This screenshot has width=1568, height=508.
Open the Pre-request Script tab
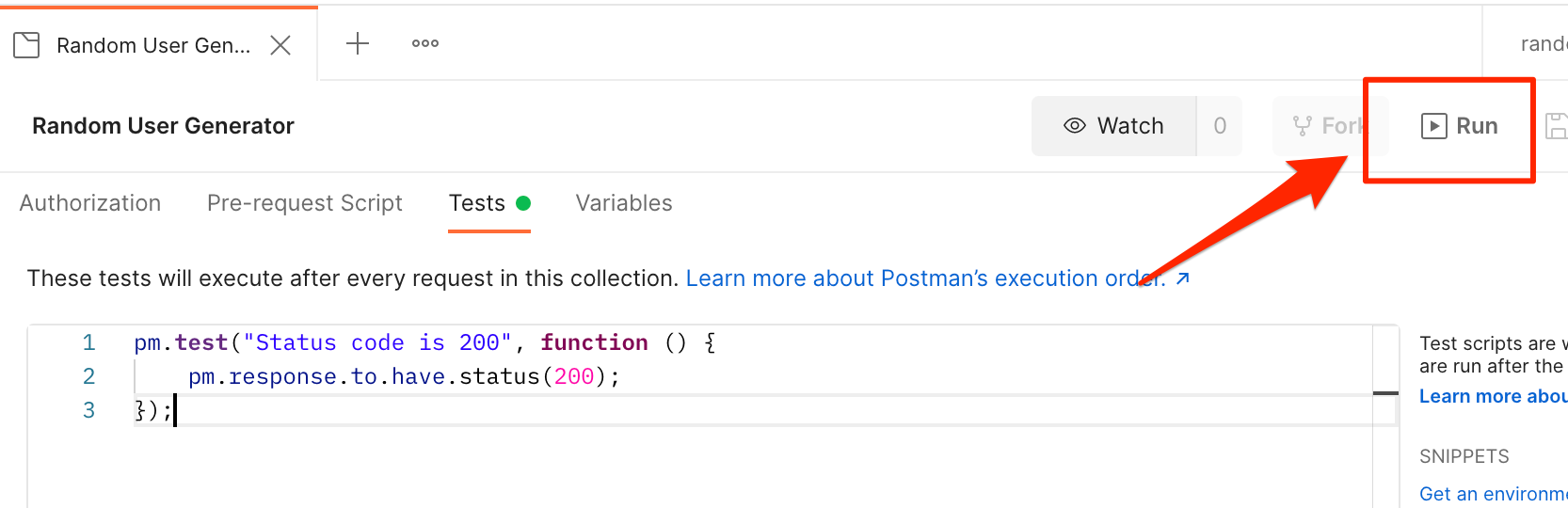(x=305, y=203)
